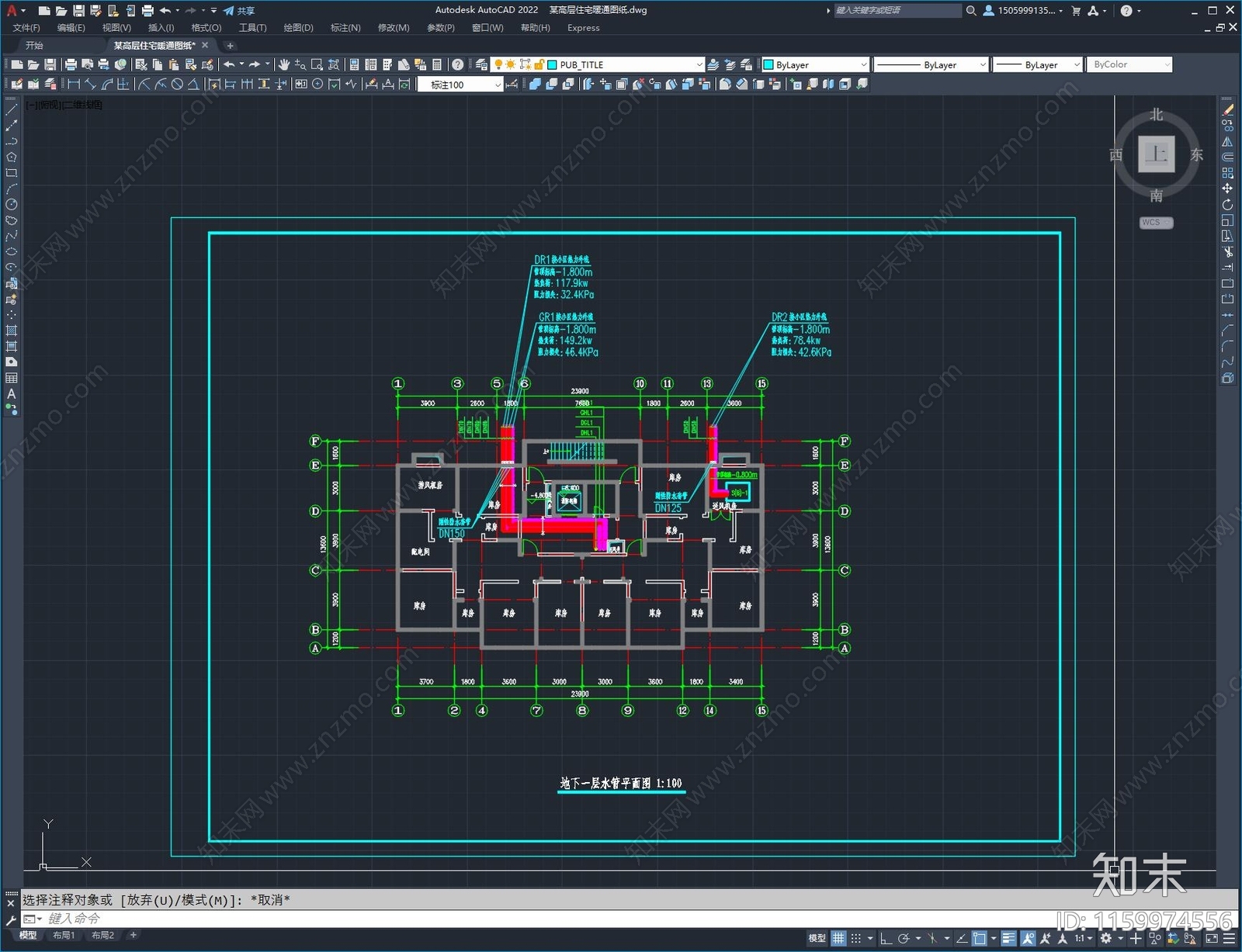1242x952 pixels.
Task: Select the Linear dimension tool
Action: (x=75, y=85)
